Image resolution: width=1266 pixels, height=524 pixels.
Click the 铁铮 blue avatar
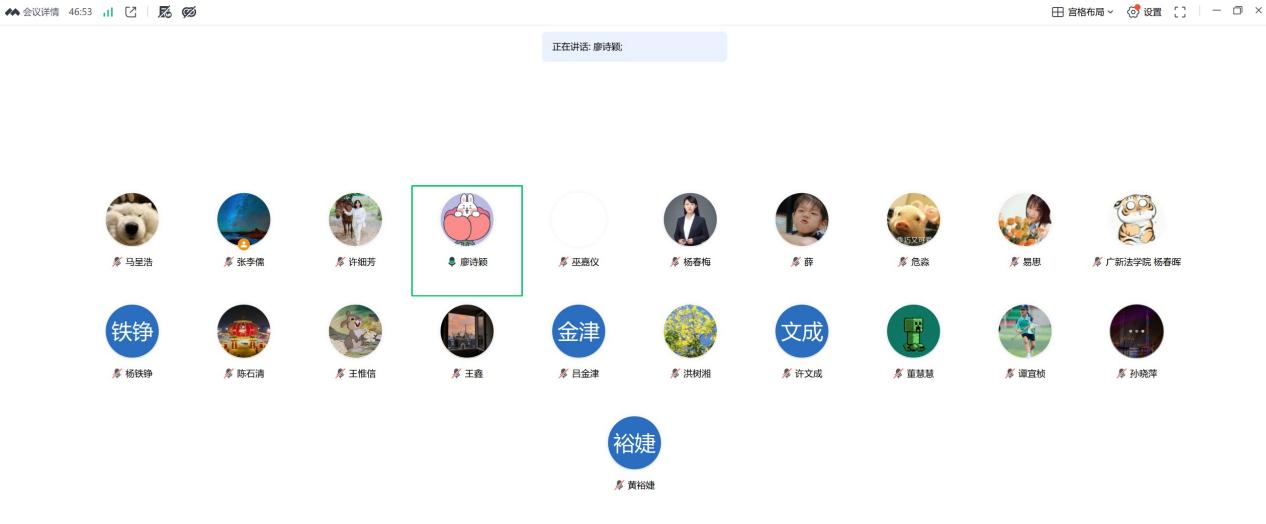pos(132,331)
